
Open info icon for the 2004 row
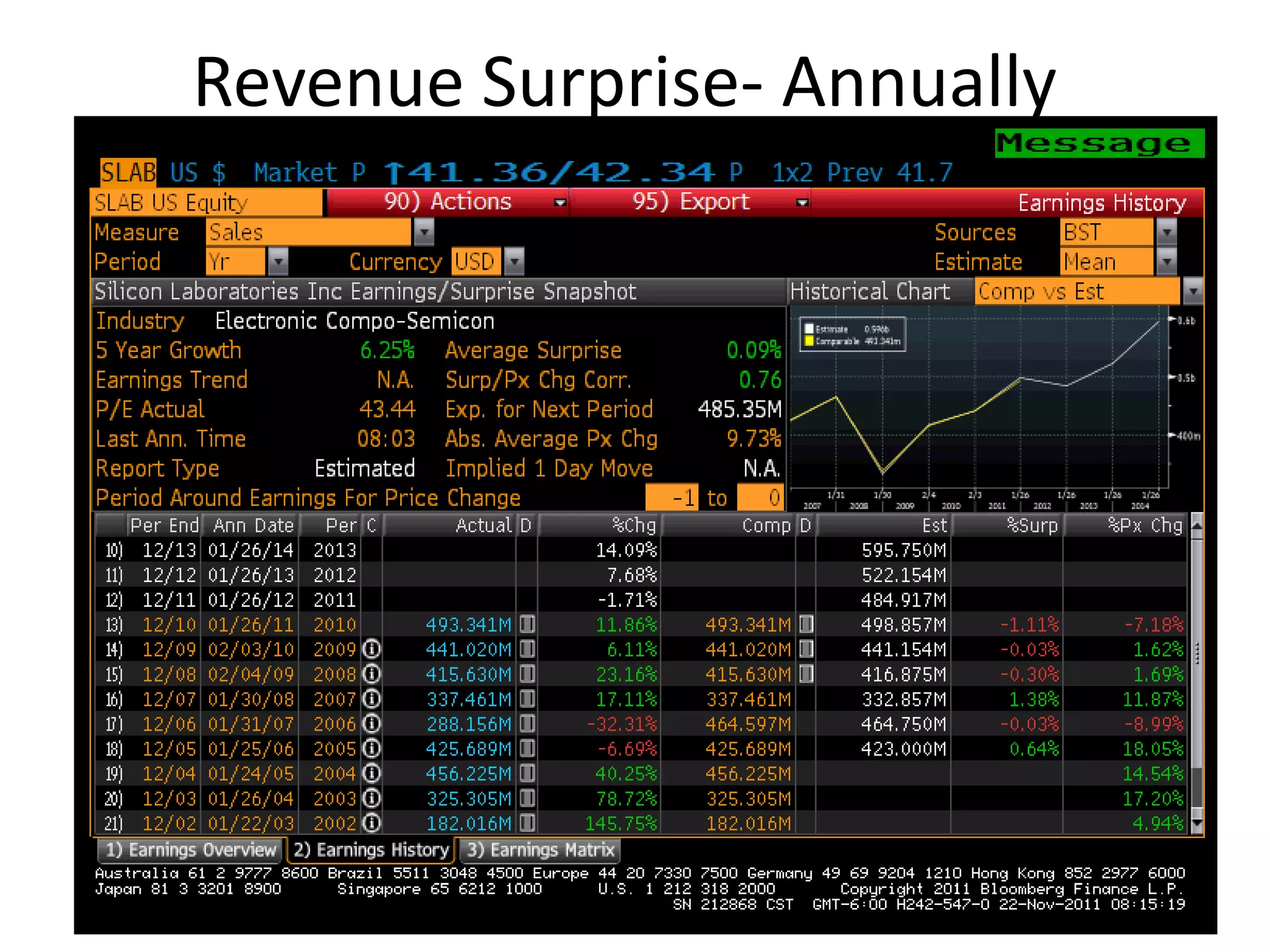(x=371, y=773)
